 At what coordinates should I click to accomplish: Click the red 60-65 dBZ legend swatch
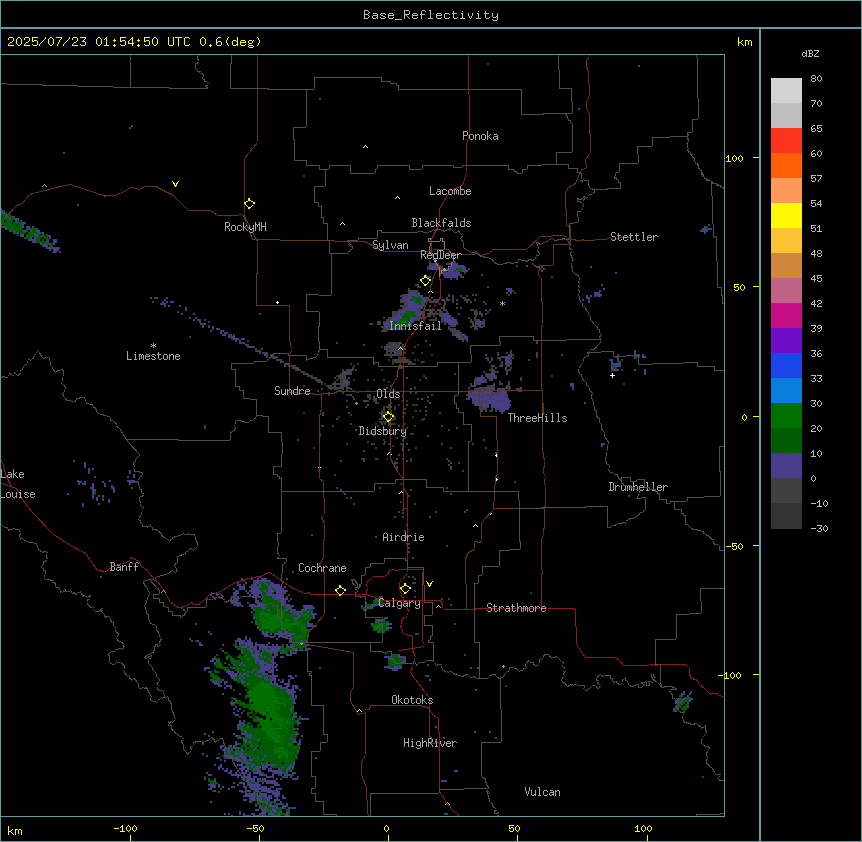pyautogui.click(x=786, y=141)
